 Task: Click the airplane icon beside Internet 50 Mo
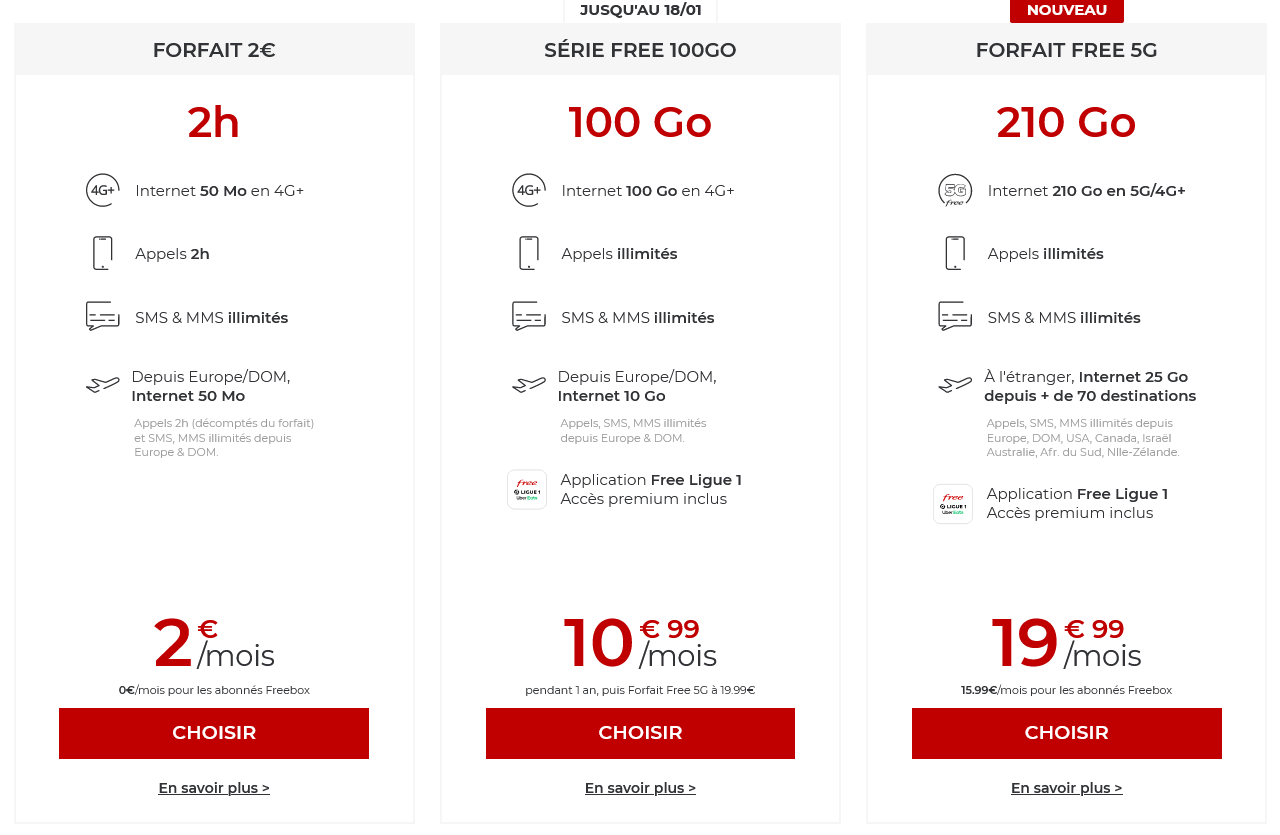tap(103, 385)
